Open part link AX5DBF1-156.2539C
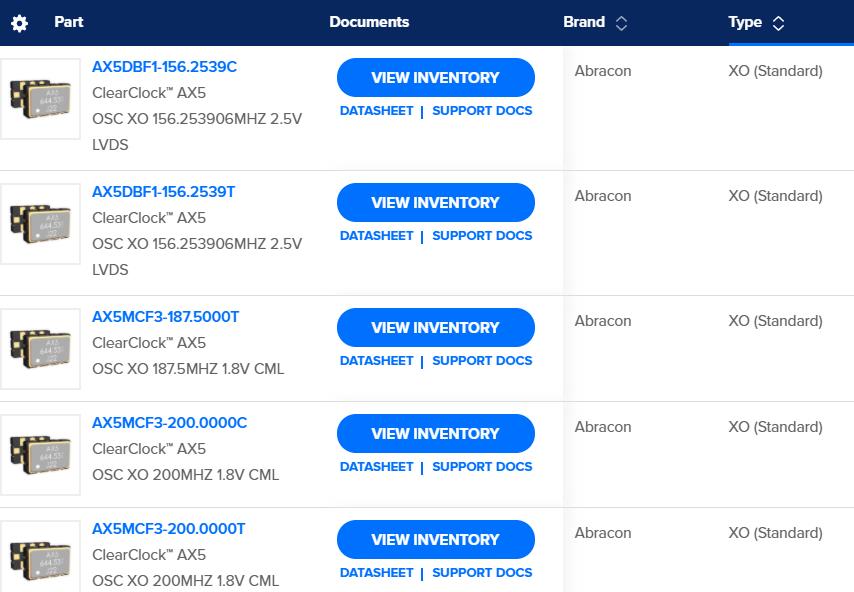 (x=164, y=67)
